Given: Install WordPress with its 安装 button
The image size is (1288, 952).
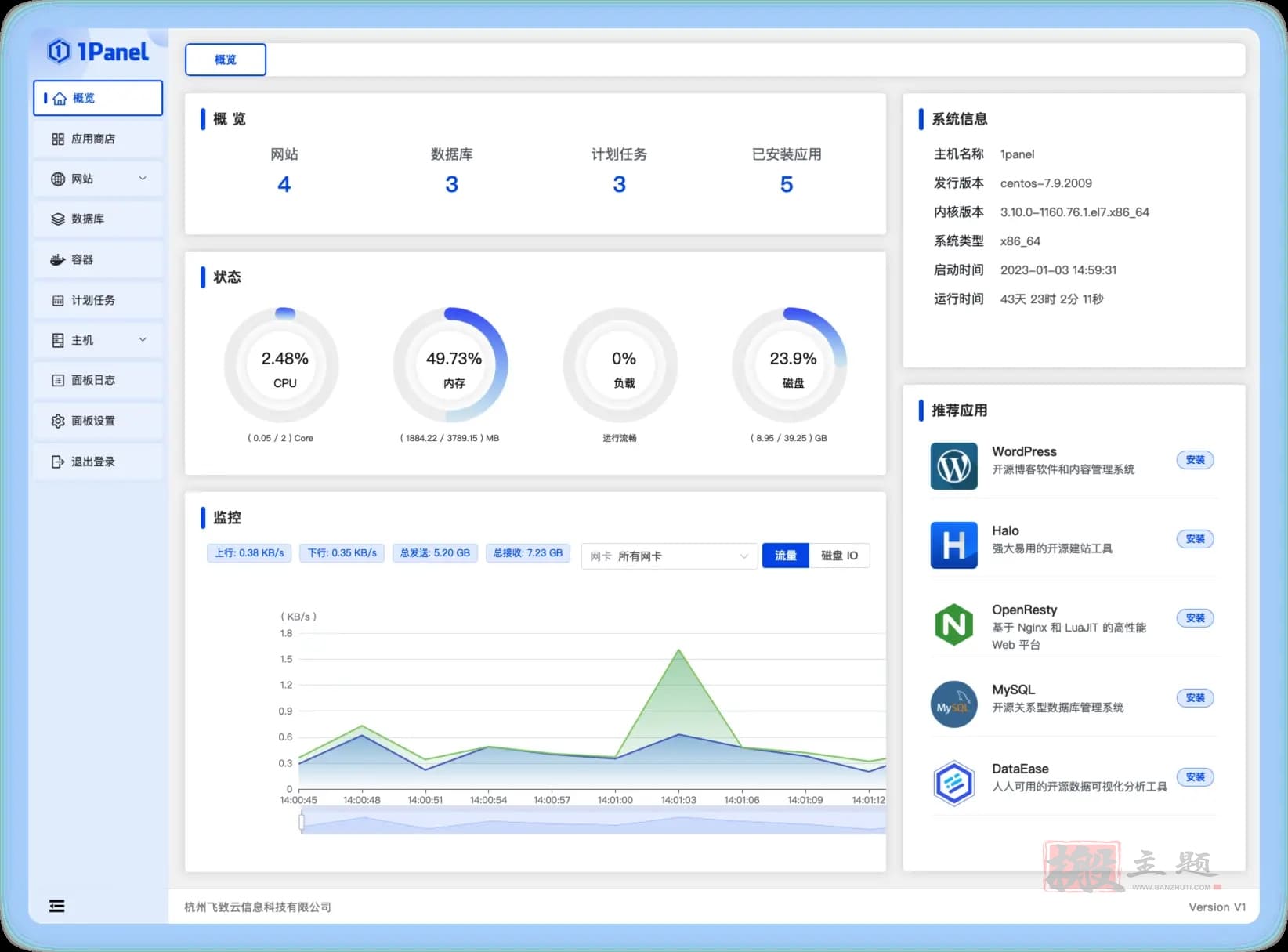Looking at the screenshot, I should [x=1195, y=460].
